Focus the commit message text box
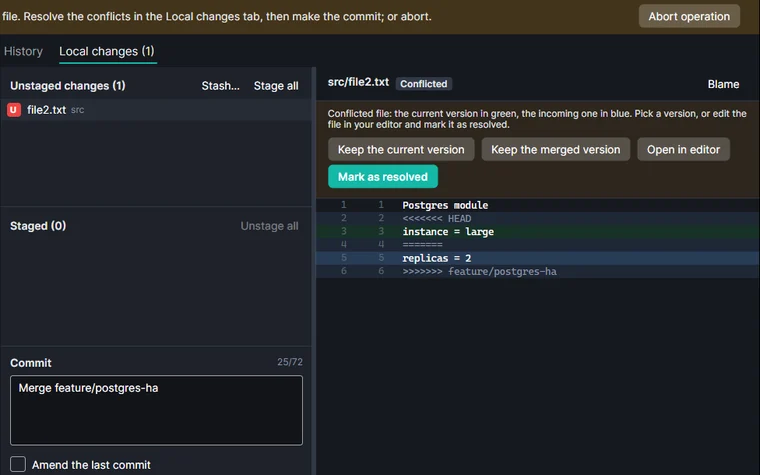 (x=156, y=410)
